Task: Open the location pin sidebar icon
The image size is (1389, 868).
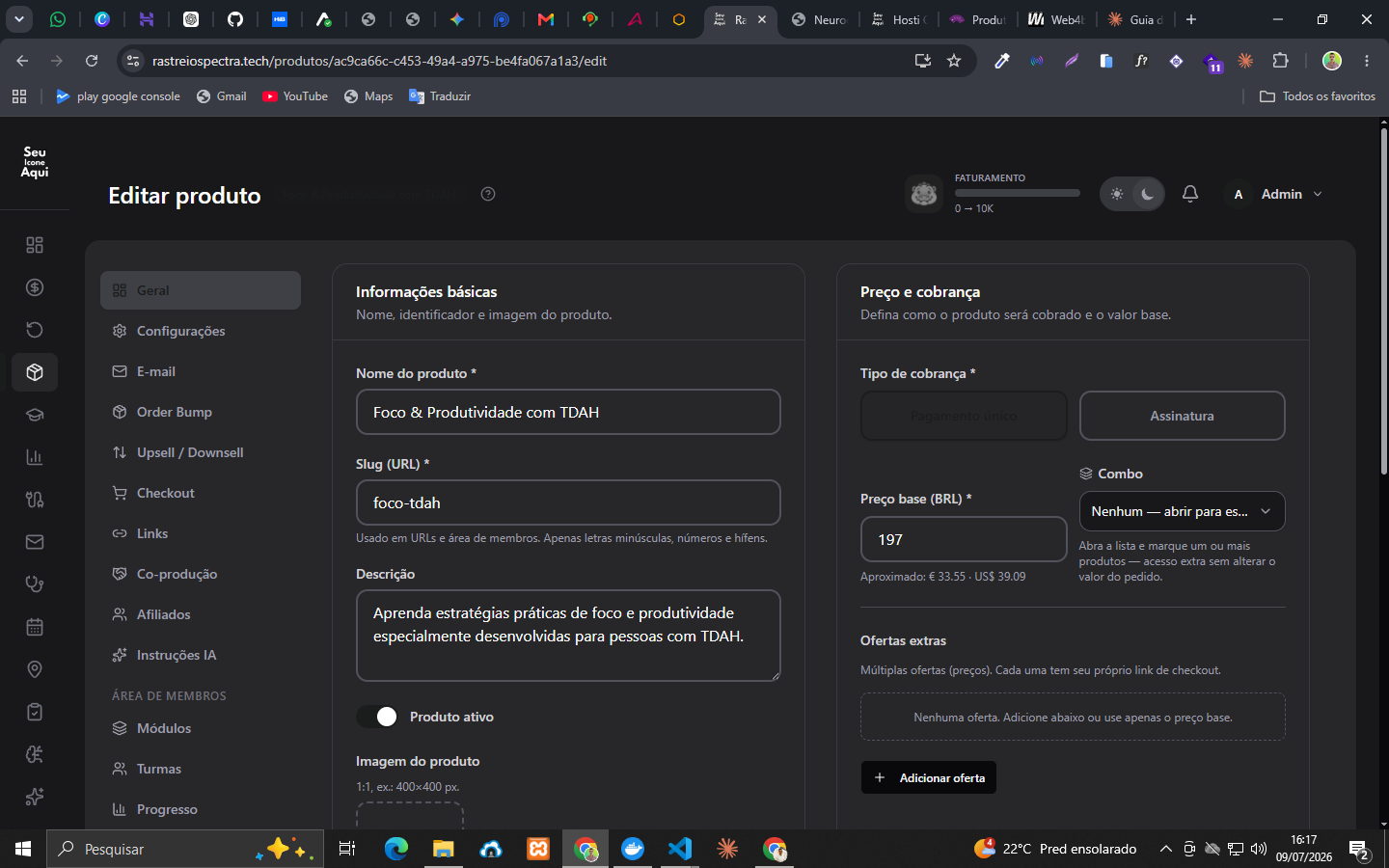Action: point(35,669)
